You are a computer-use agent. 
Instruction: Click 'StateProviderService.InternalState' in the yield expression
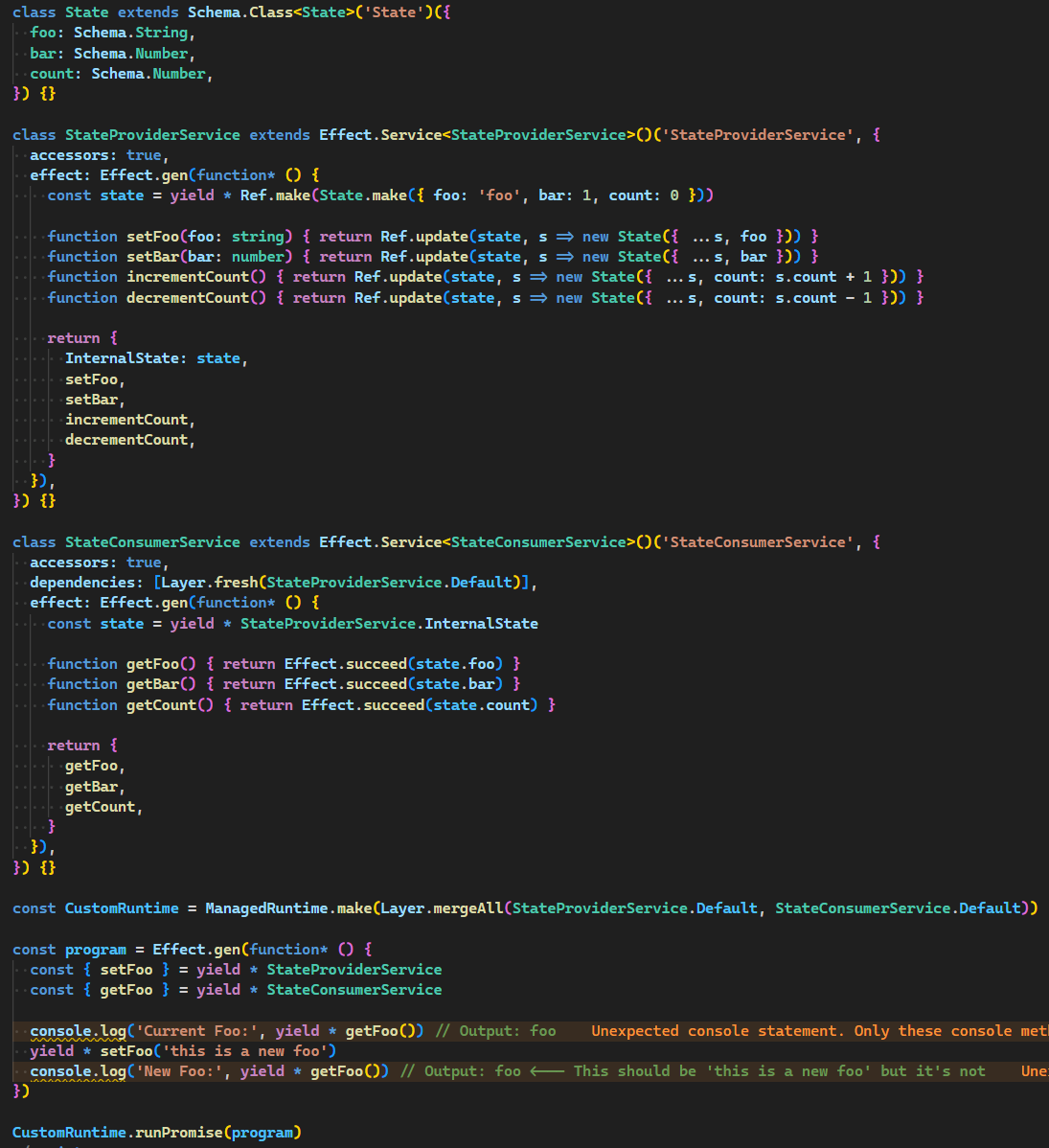click(x=390, y=624)
